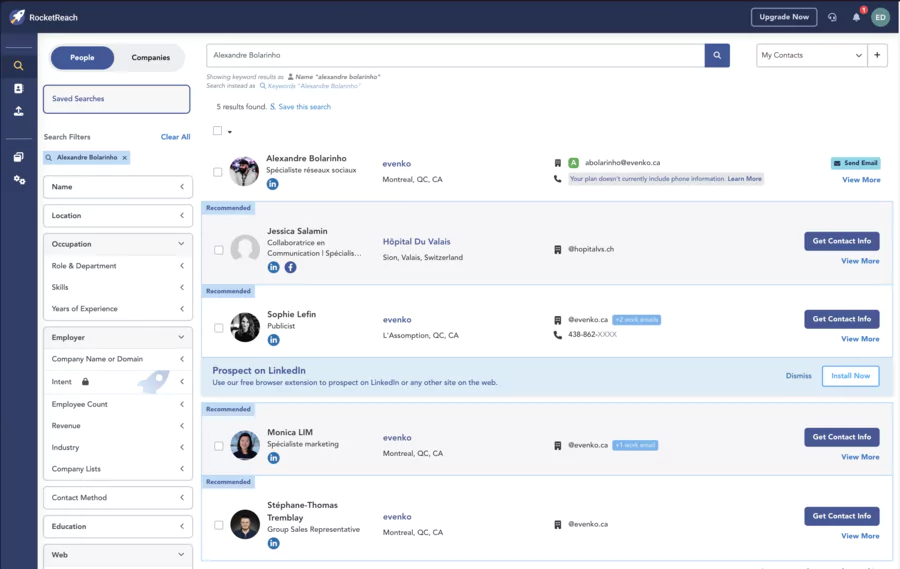Open Sophie Lefin's LinkedIn icon
The image size is (900, 569).
coord(274,340)
